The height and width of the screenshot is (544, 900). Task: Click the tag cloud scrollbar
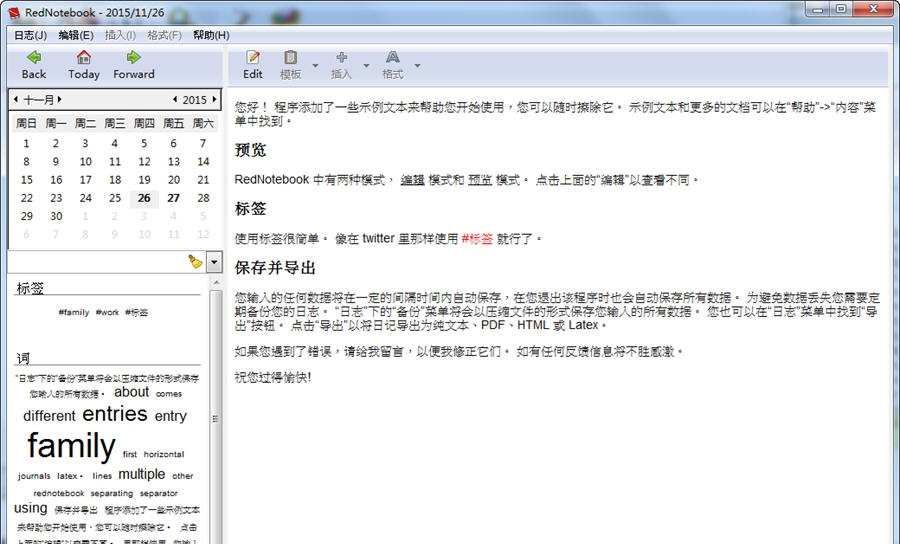click(216, 418)
